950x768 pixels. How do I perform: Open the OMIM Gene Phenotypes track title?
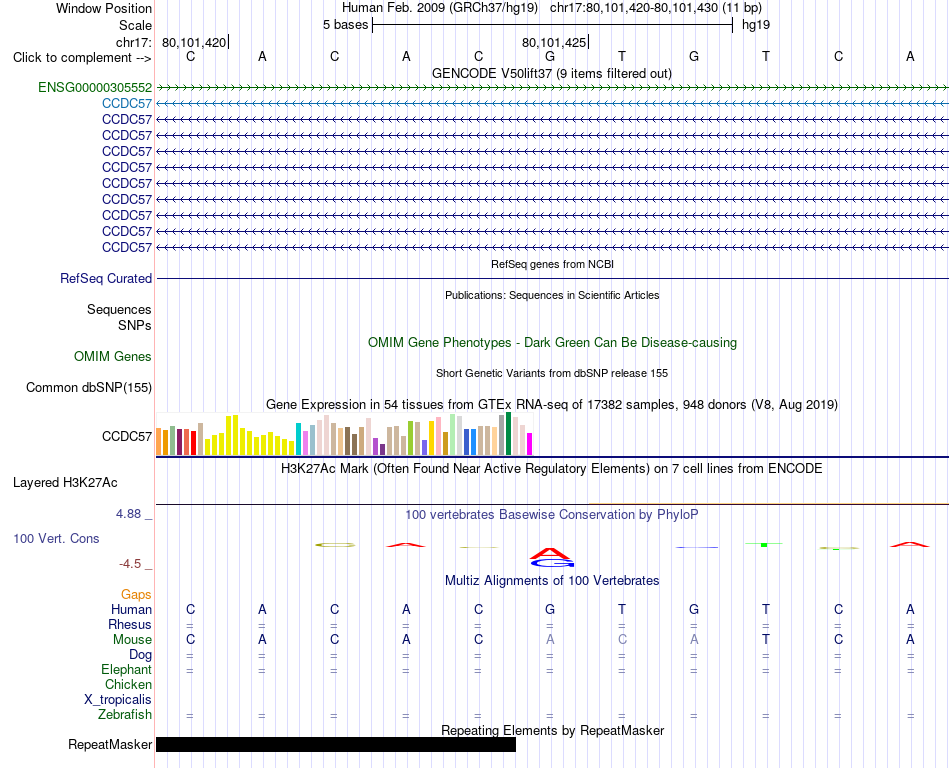click(x=552, y=342)
